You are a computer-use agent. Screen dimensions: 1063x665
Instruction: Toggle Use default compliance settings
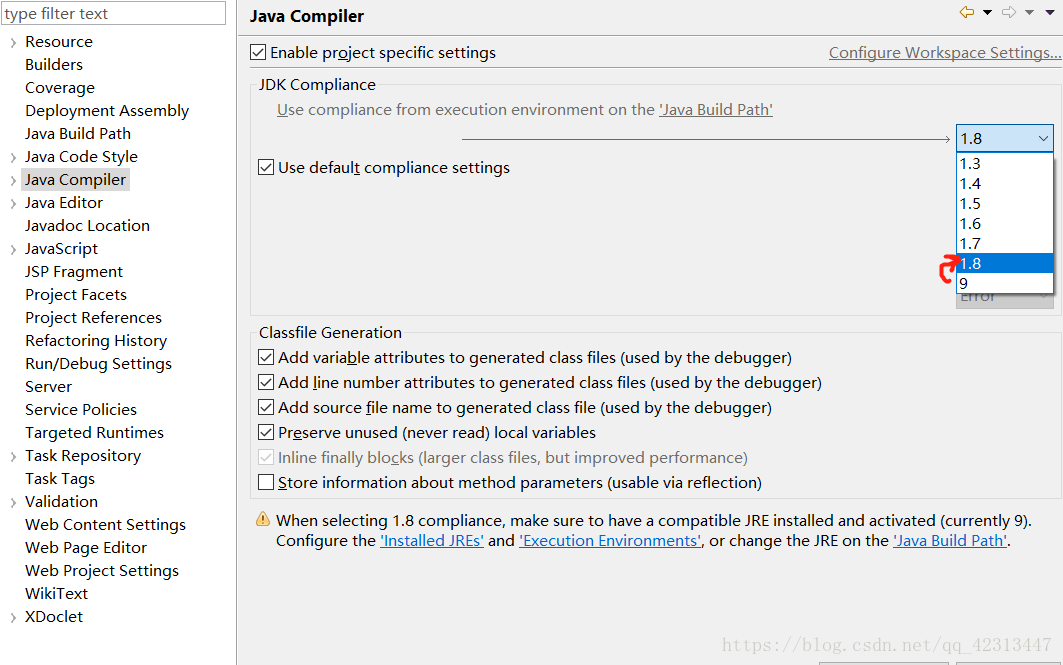(266, 168)
